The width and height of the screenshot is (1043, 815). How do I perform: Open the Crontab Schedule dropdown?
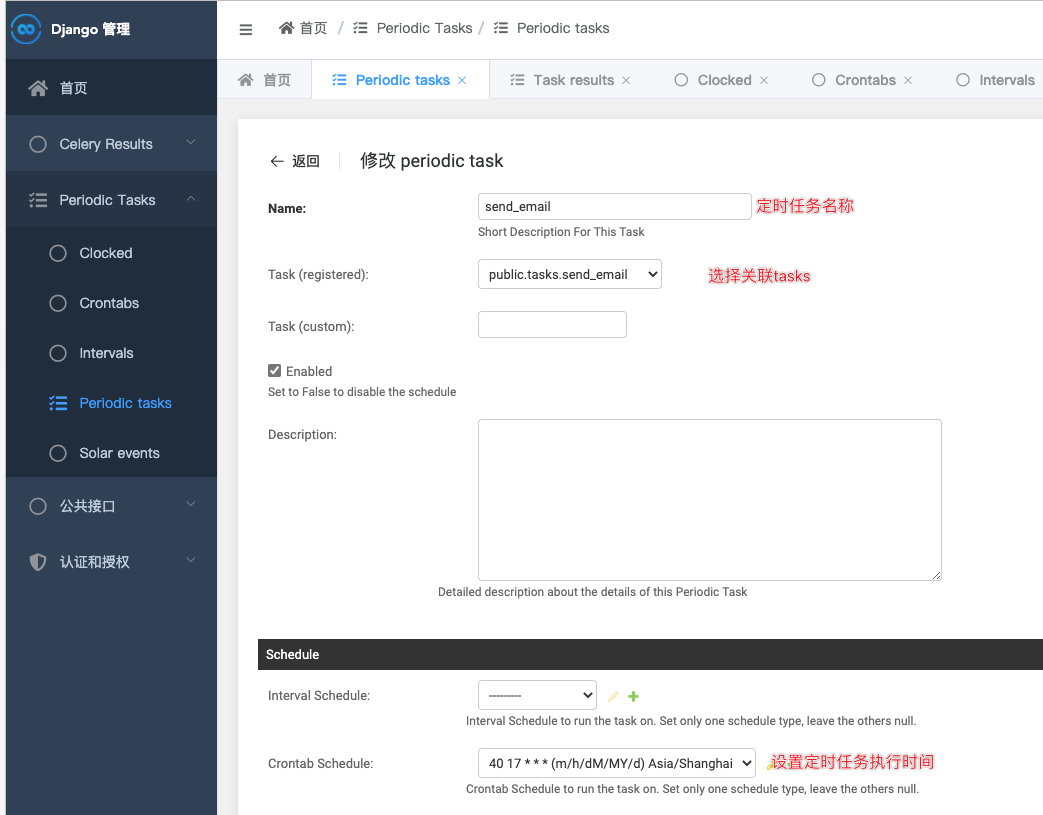click(x=617, y=763)
